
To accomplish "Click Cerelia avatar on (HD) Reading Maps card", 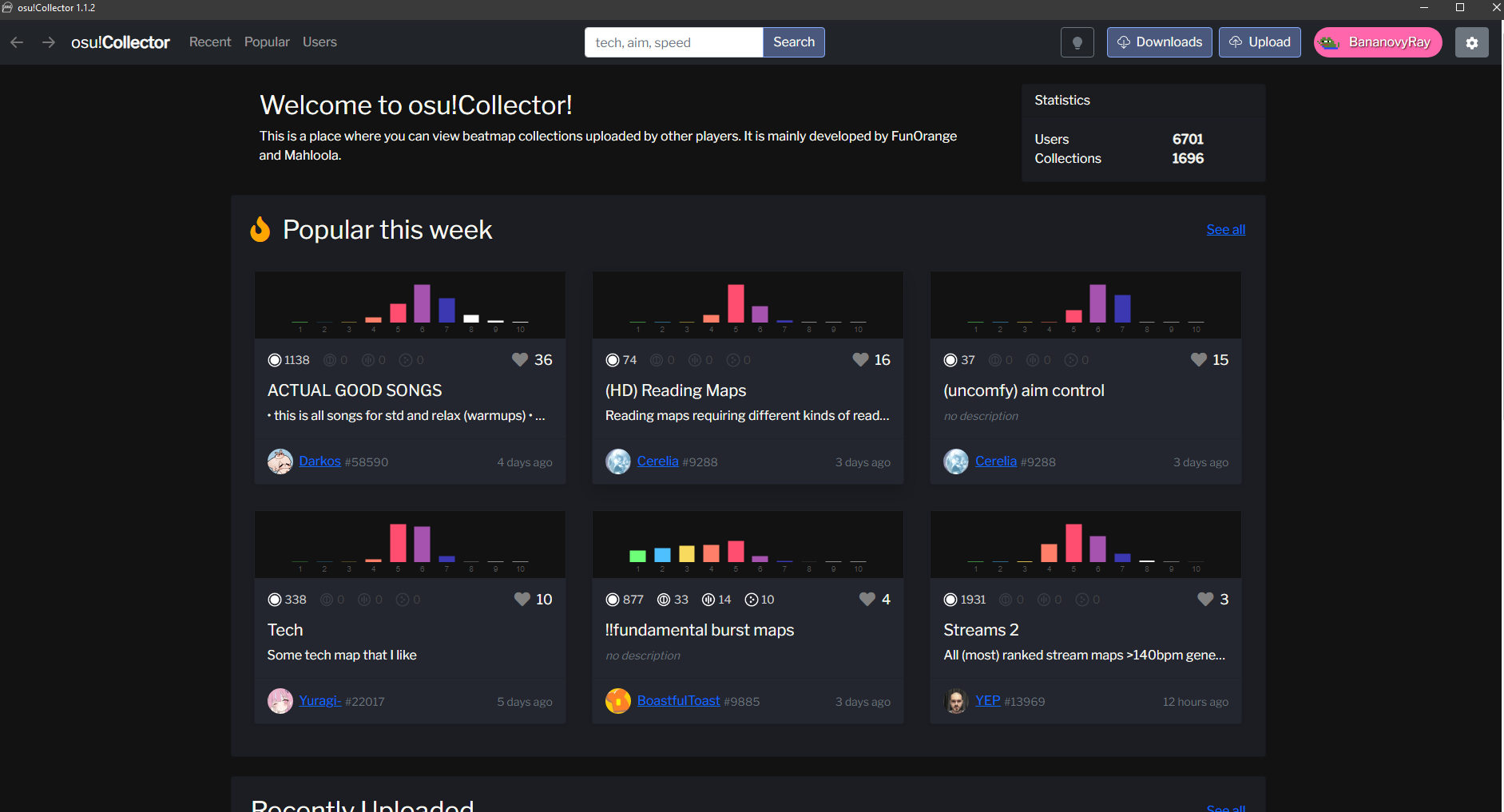I will (x=618, y=461).
